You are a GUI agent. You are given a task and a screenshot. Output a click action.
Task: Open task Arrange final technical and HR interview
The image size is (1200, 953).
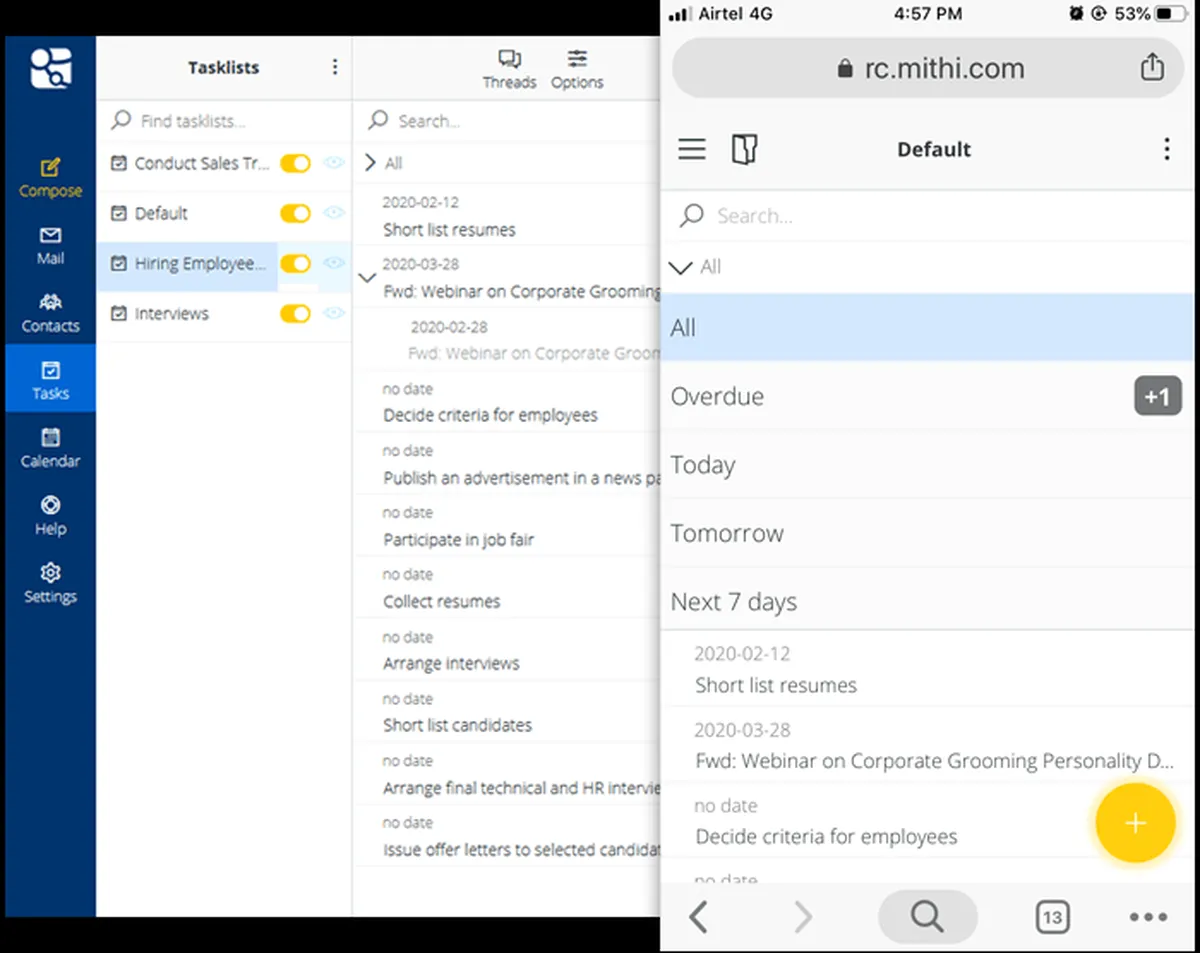(507, 775)
